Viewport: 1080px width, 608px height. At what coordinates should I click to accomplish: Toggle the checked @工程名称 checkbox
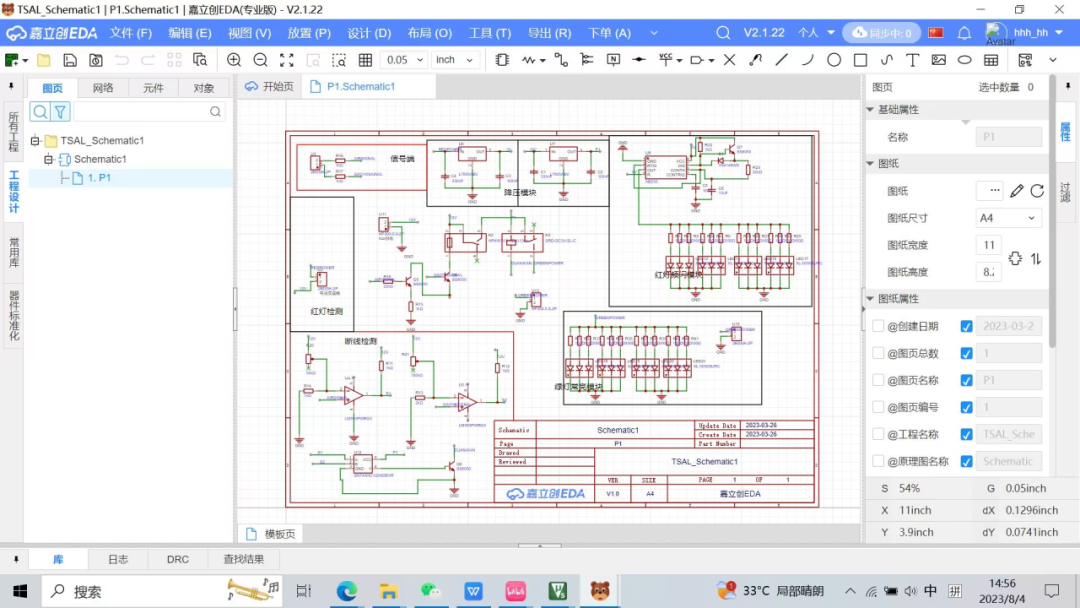click(966, 434)
